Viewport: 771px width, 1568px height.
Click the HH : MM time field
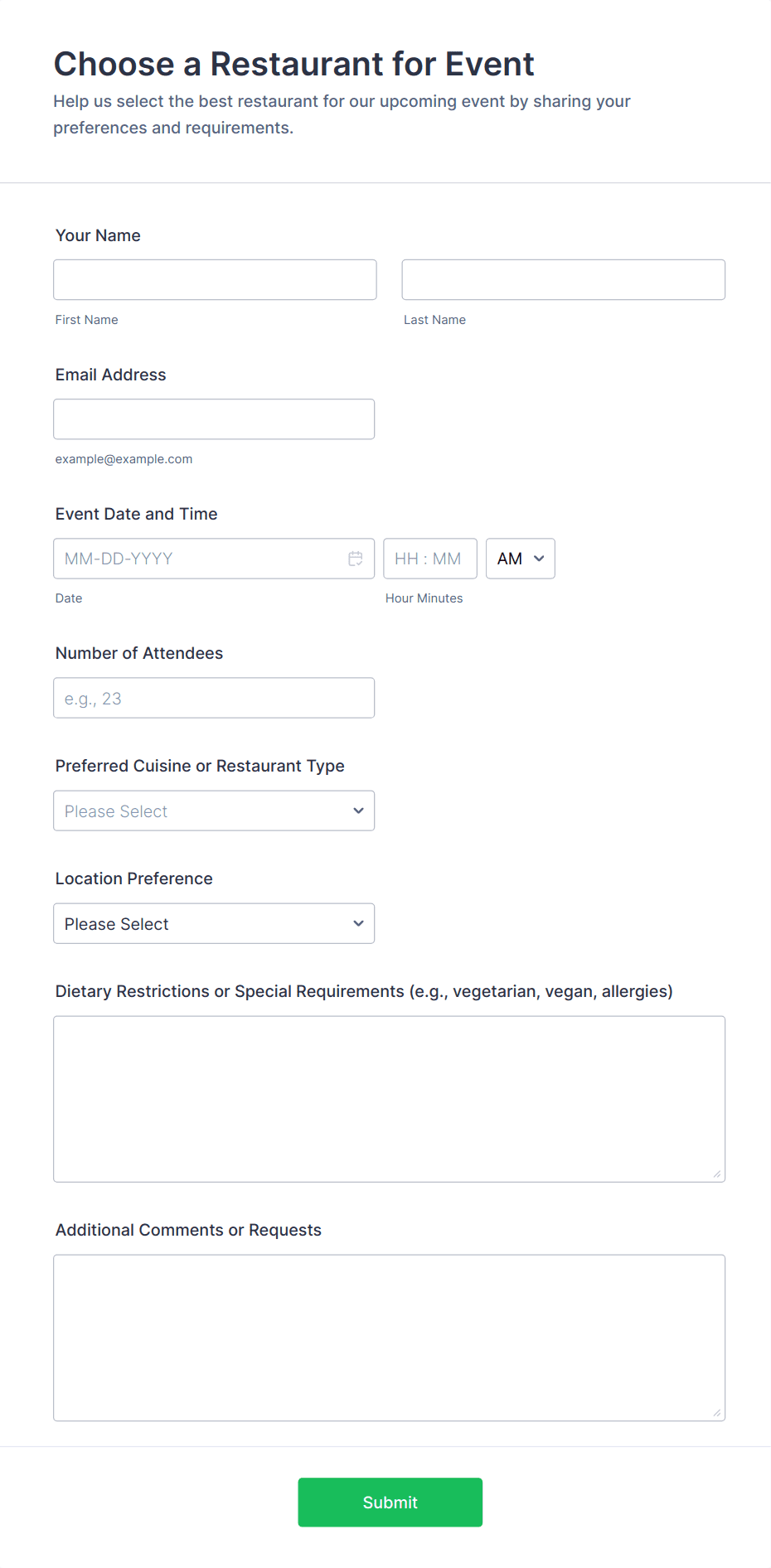(429, 559)
